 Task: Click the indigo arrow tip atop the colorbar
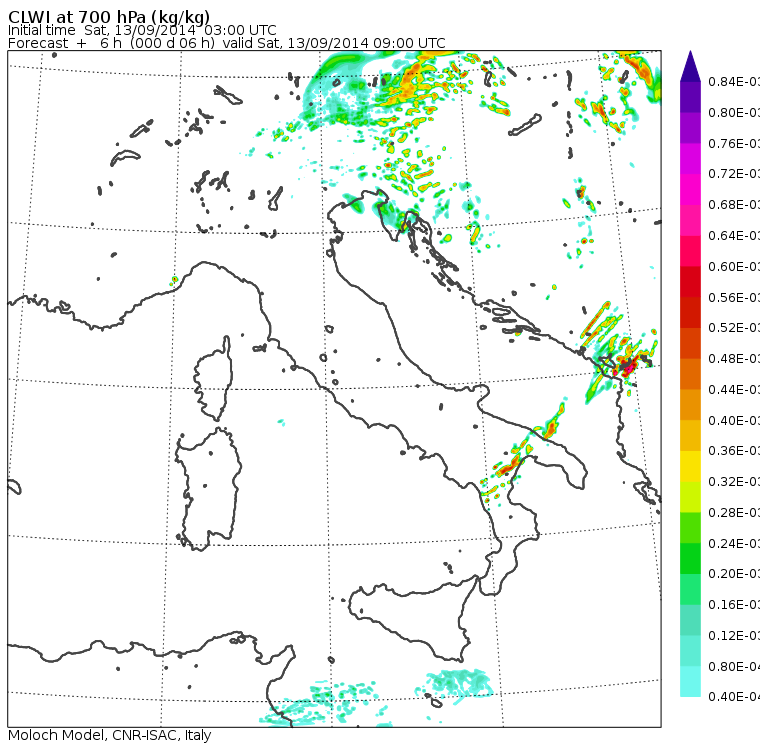[690, 66]
